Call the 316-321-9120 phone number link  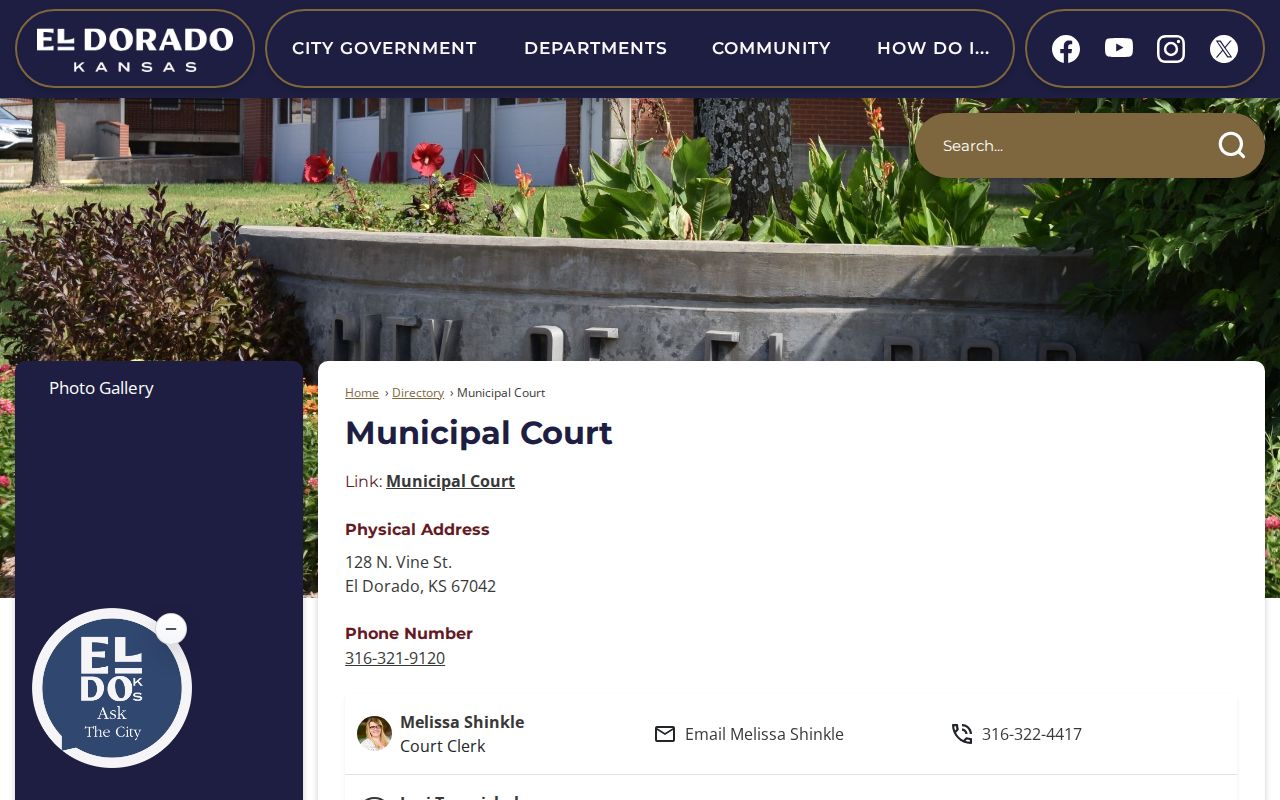[x=395, y=658]
